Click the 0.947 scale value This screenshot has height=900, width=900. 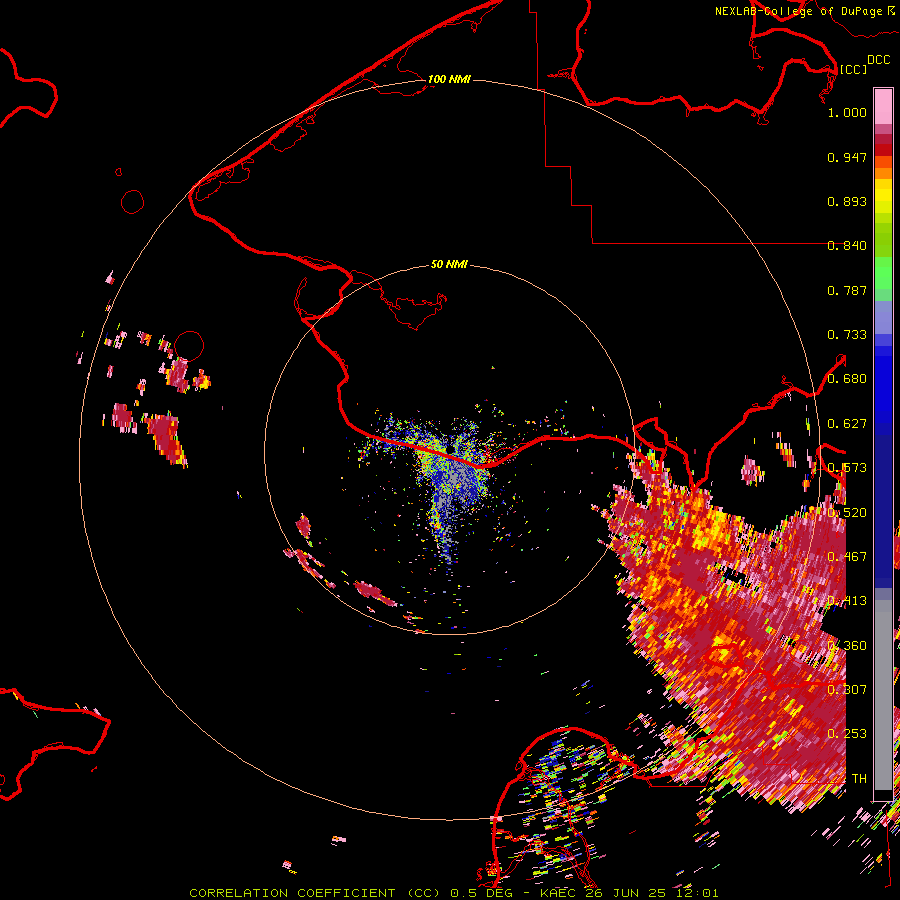847,157
